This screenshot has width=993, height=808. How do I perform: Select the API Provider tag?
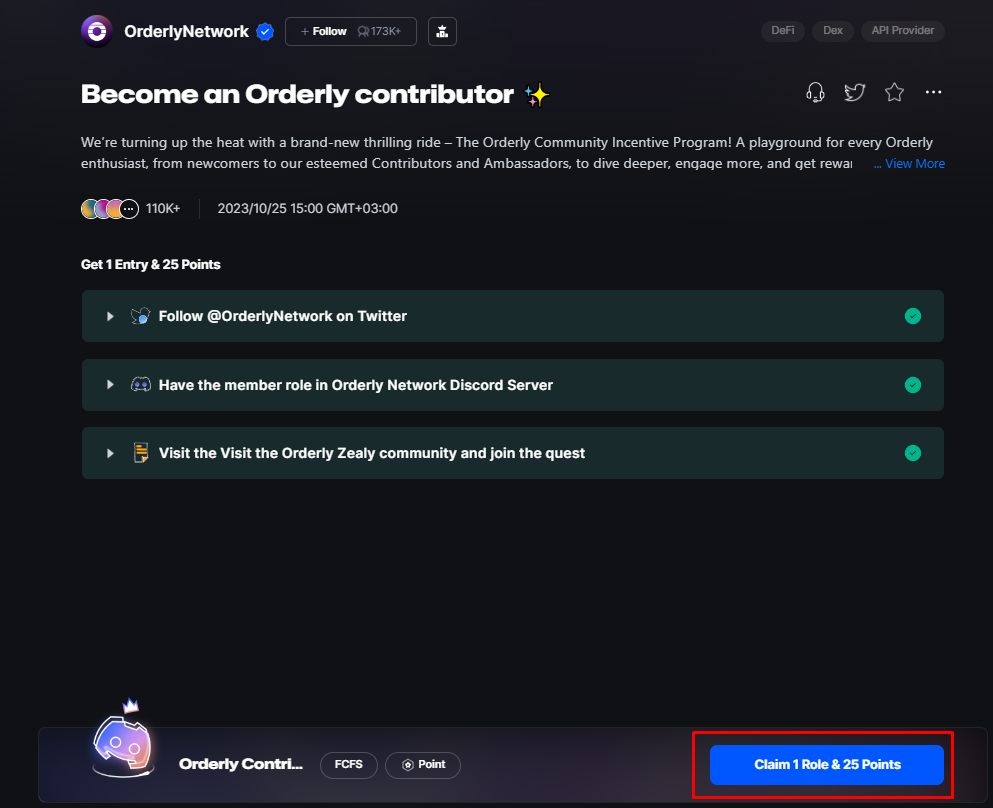[902, 30]
